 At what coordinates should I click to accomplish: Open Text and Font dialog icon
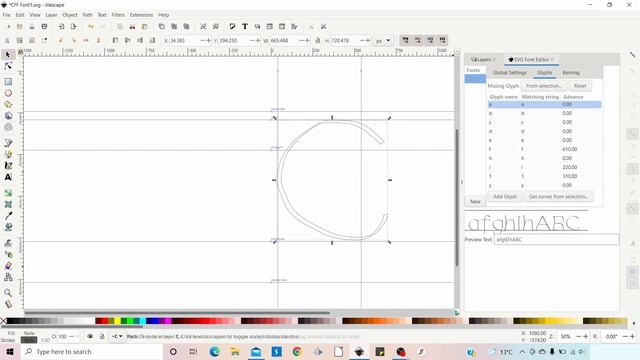(245, 27)
